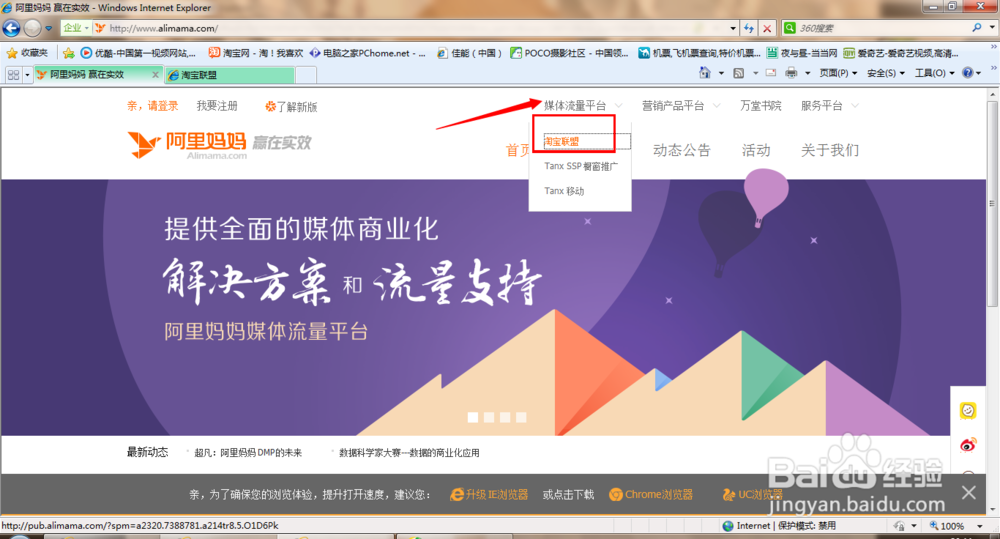Open the 安全(S) menu

[886, 73]
